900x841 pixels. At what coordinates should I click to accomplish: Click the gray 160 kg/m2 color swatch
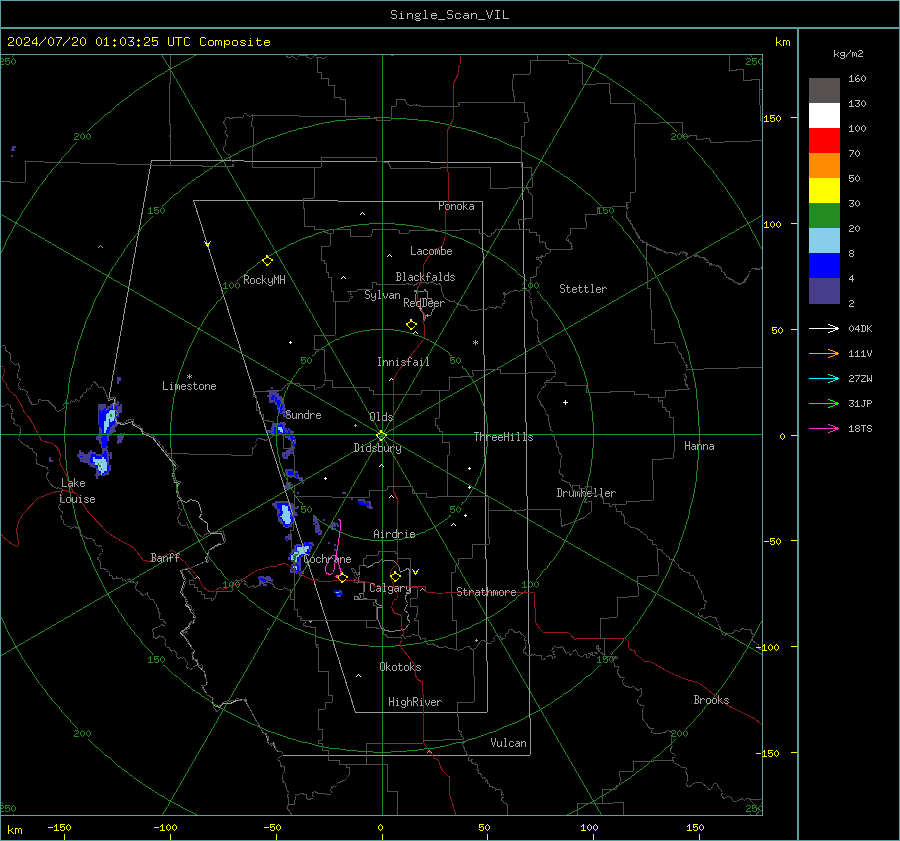pos(824,91)
